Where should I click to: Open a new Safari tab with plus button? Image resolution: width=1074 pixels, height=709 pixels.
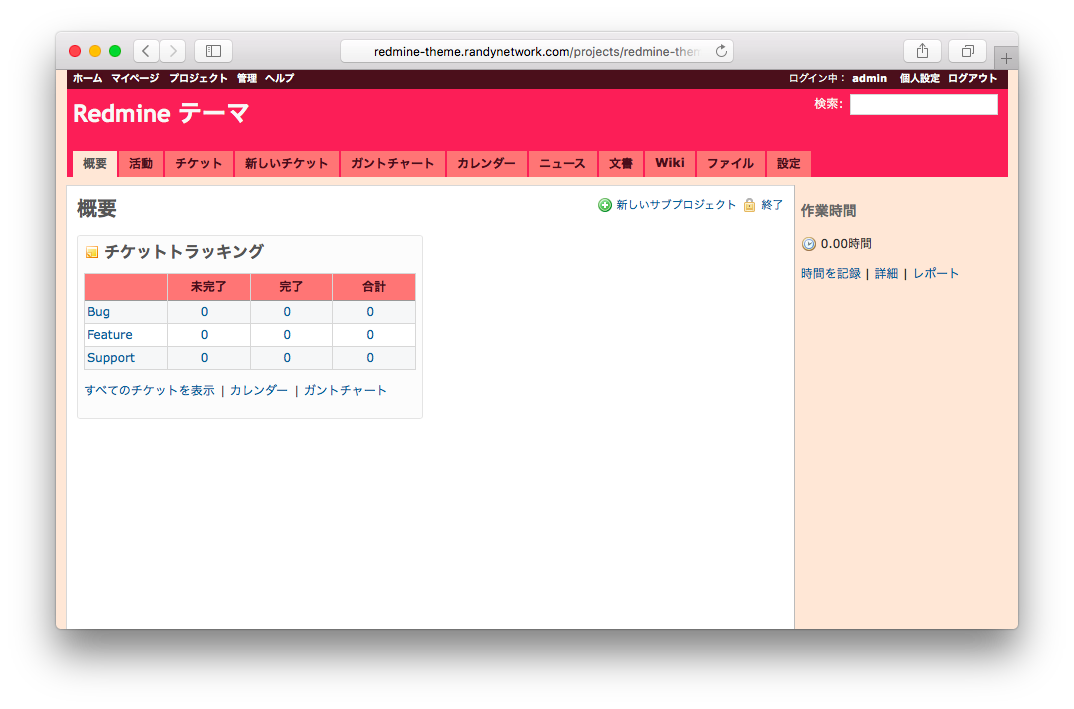tap(1005, 58)
